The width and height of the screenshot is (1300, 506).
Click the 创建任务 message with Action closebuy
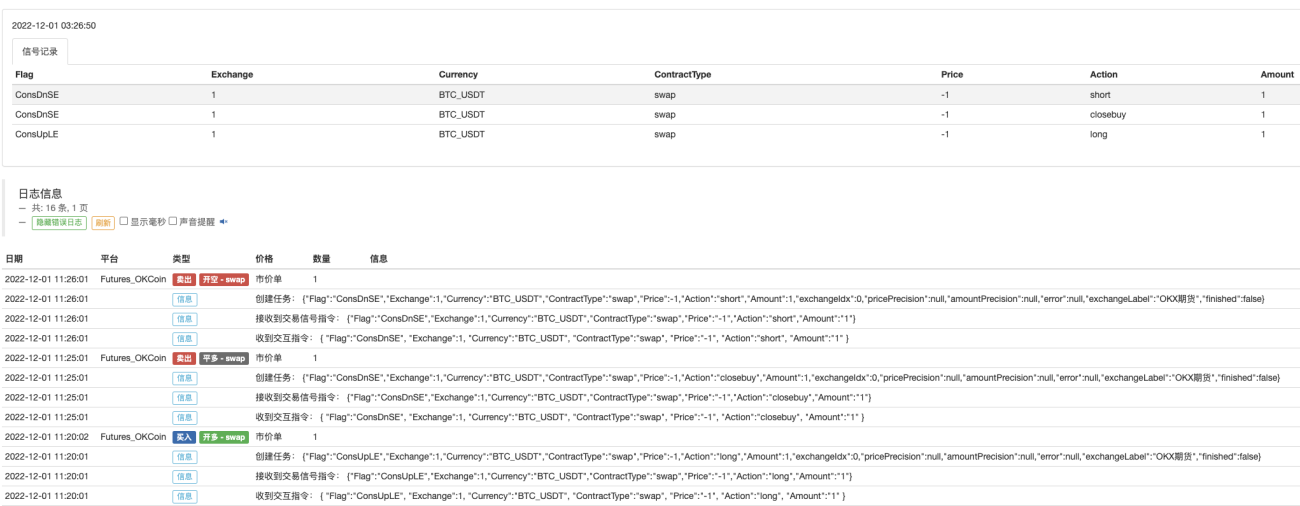tap(768, 378)
